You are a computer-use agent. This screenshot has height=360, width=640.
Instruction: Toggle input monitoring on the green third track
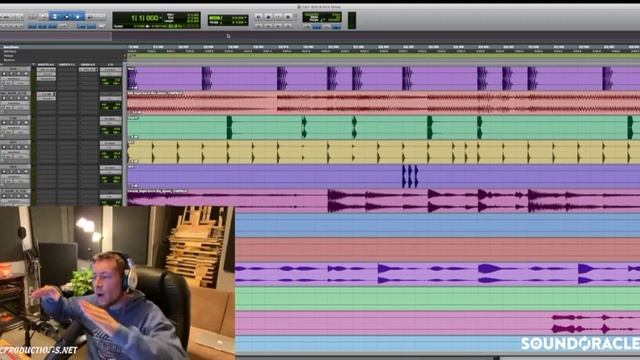[x=11, y=122]
